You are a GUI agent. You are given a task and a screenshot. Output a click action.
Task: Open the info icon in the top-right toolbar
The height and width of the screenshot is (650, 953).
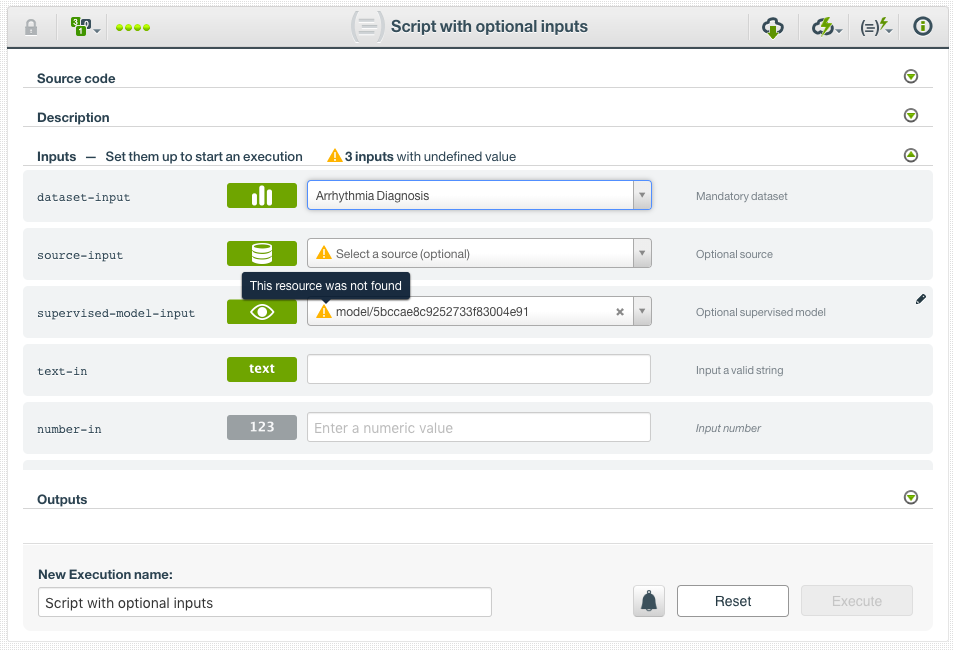tap(921, 27)
